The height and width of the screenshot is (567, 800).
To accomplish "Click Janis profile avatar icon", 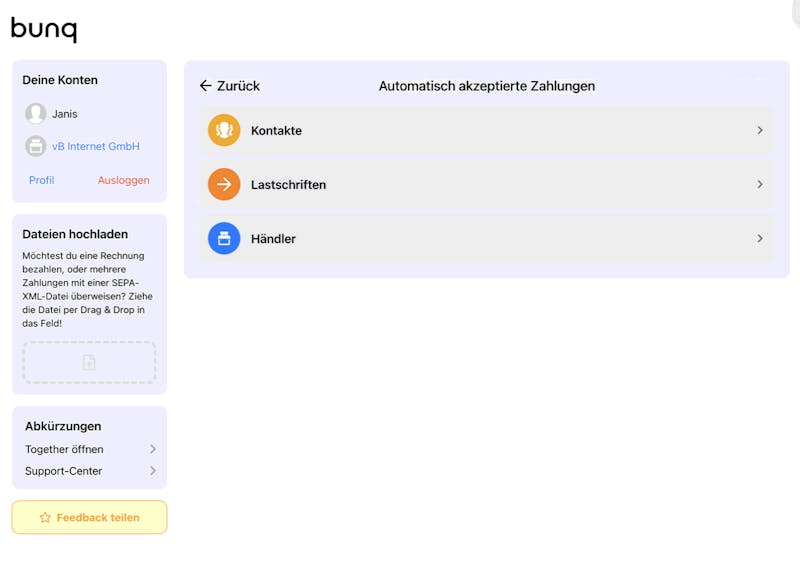I will (x=36, y=113).
